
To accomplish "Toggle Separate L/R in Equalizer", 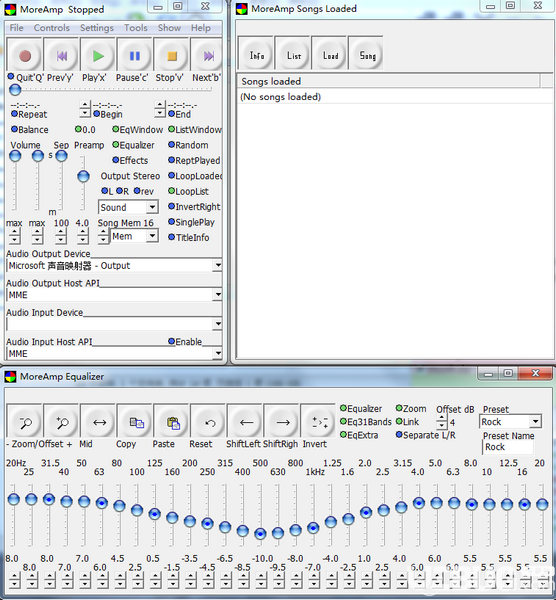I will [426, 435].
